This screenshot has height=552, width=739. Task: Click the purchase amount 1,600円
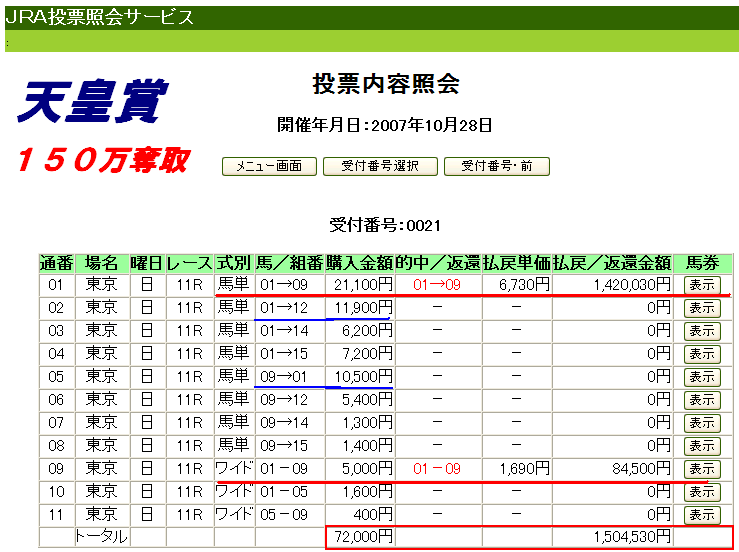[367, 492]
